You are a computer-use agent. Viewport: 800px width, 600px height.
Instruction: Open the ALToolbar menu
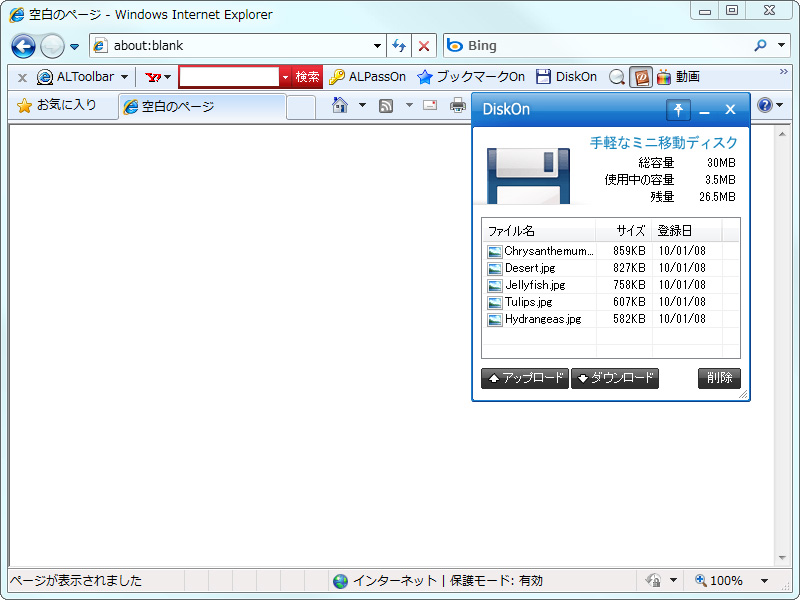pos(83,77)
